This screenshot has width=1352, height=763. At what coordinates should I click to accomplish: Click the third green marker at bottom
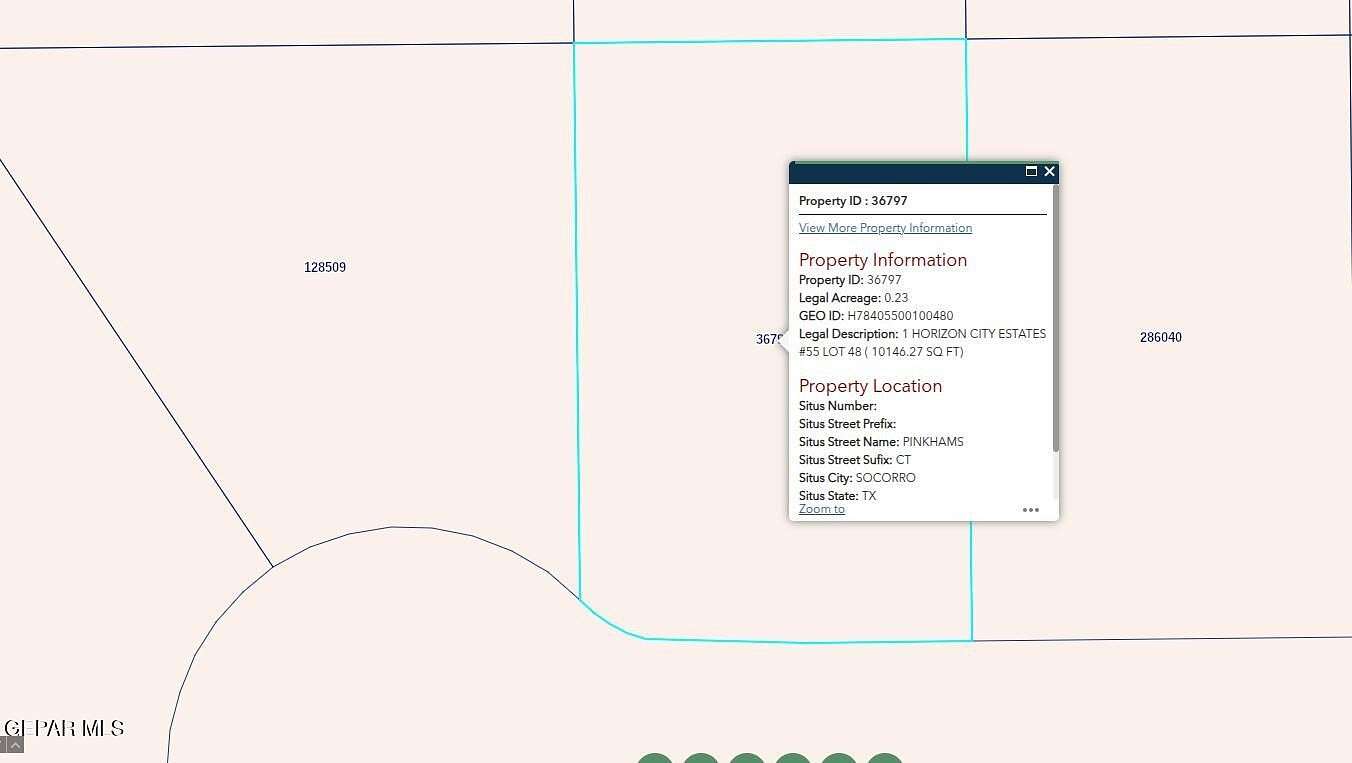(747, 759)
